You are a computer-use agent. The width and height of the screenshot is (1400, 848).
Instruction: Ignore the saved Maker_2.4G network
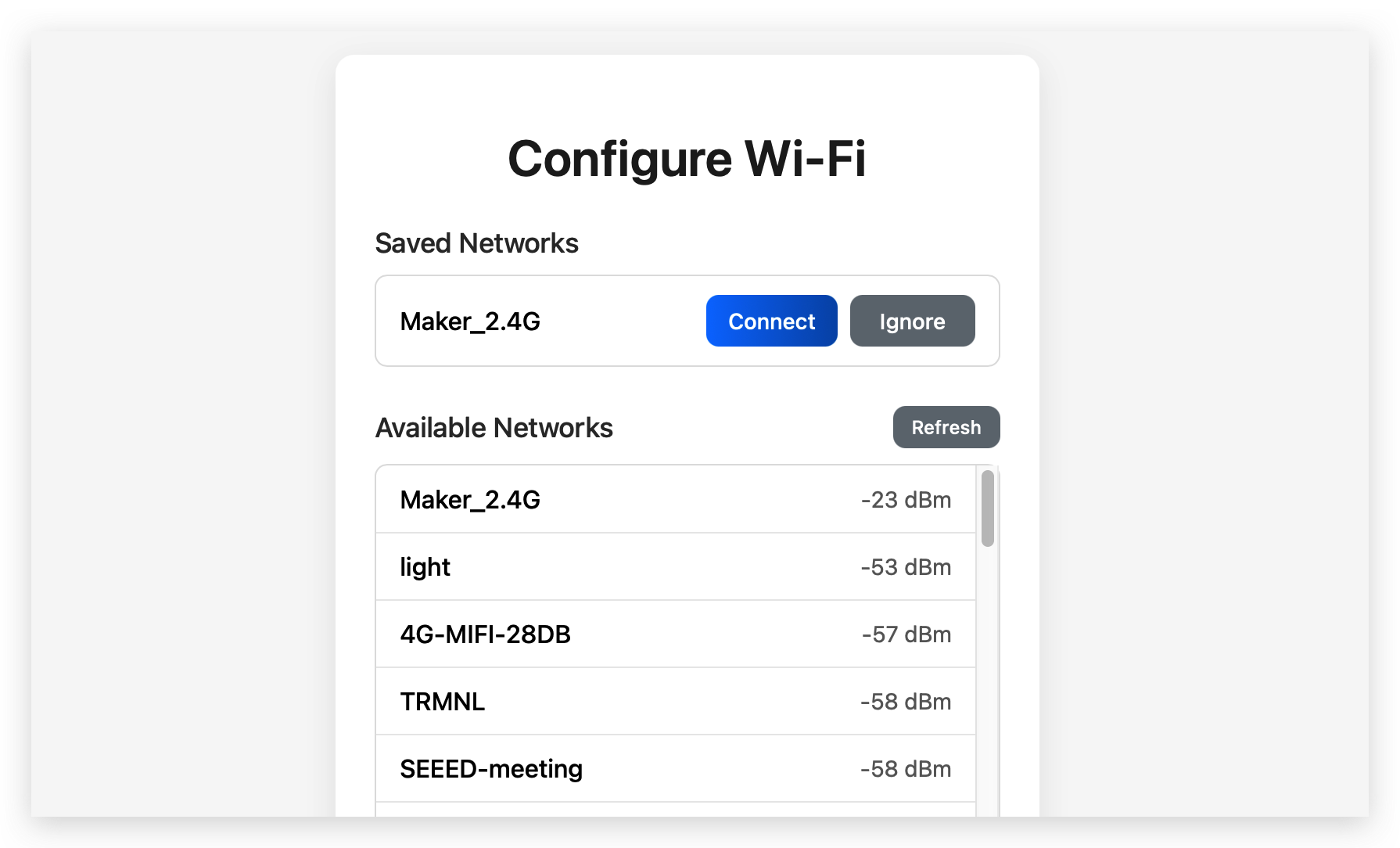(x=912, y=321)
